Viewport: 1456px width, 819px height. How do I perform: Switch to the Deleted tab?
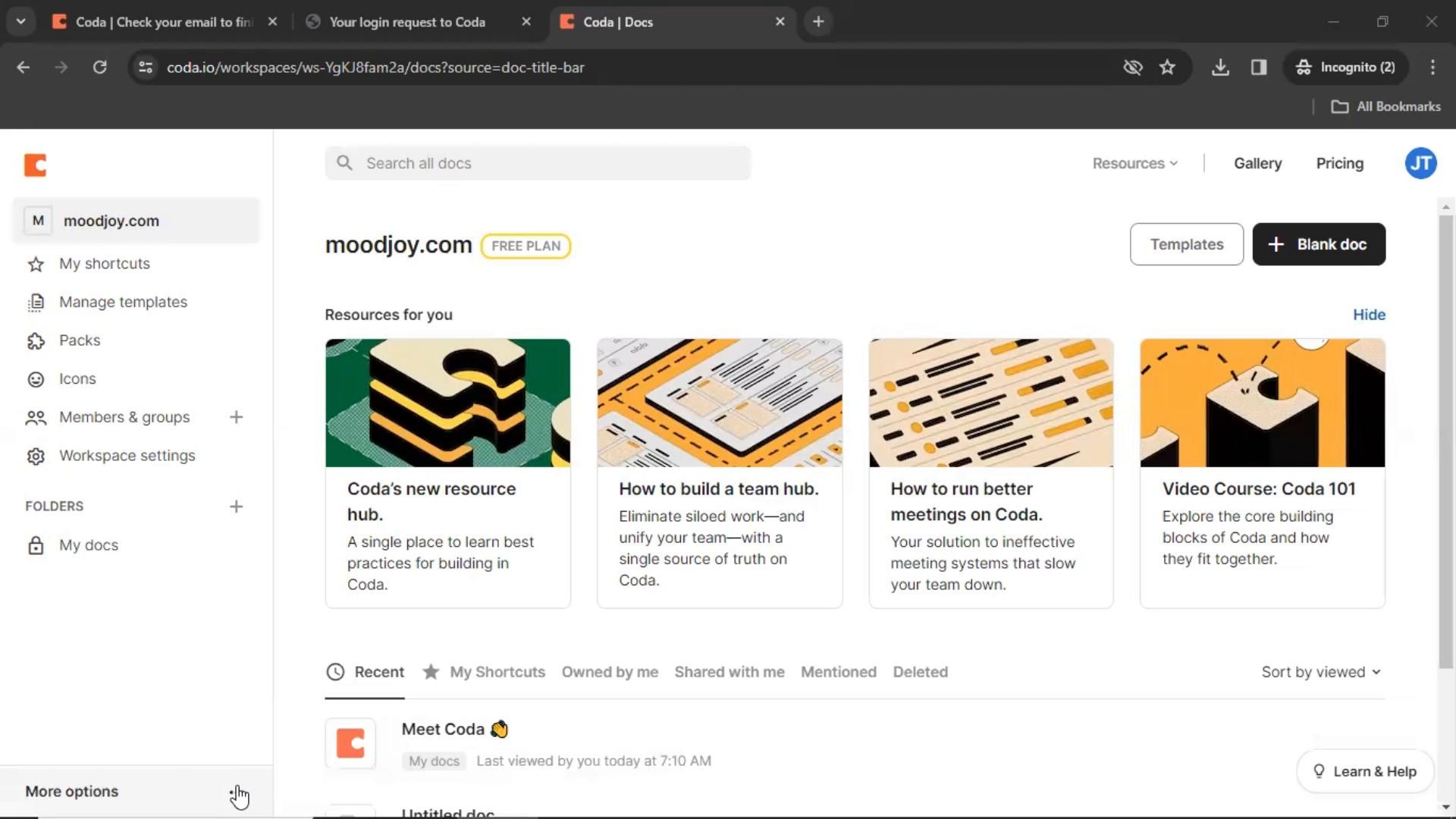pos(920,672)
